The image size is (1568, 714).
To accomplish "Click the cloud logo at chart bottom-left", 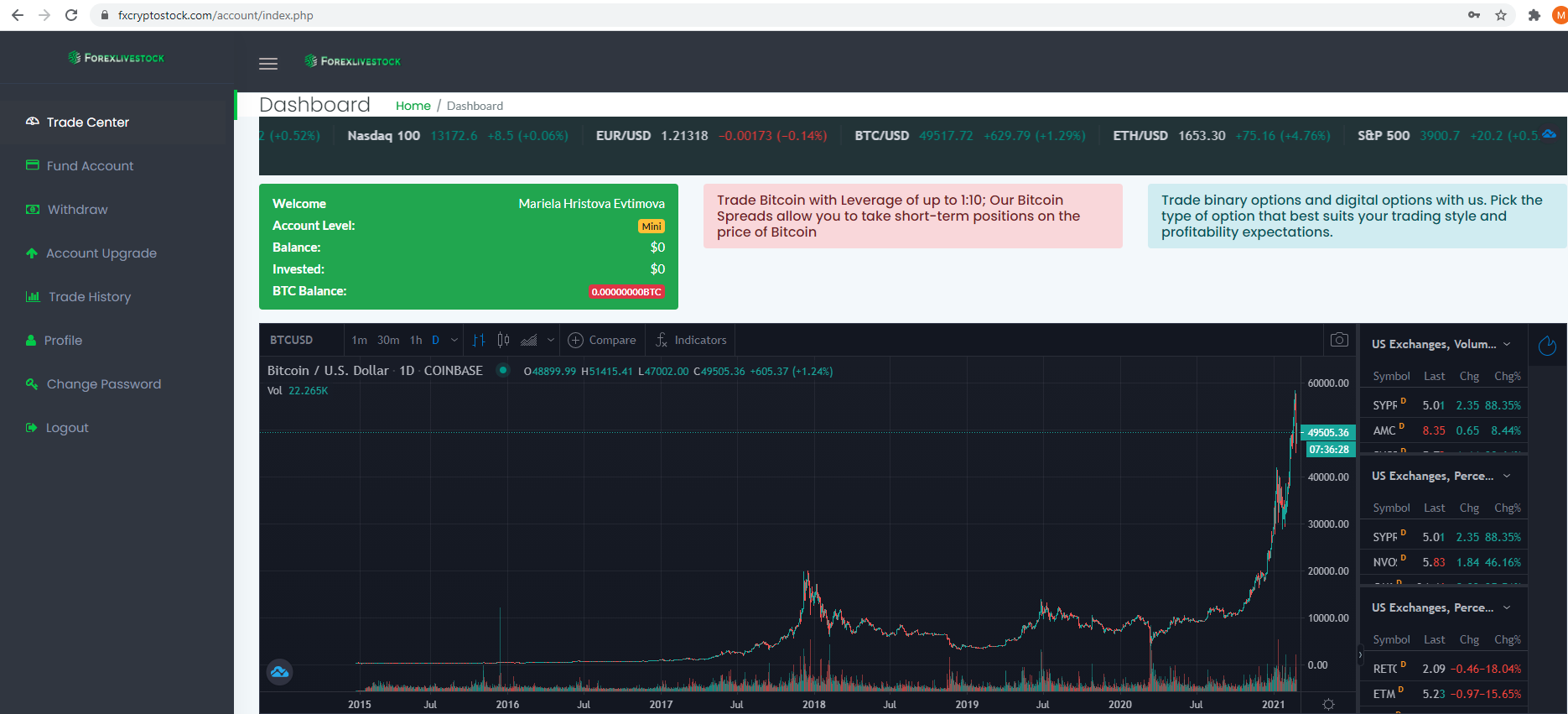I will point(280,672).
